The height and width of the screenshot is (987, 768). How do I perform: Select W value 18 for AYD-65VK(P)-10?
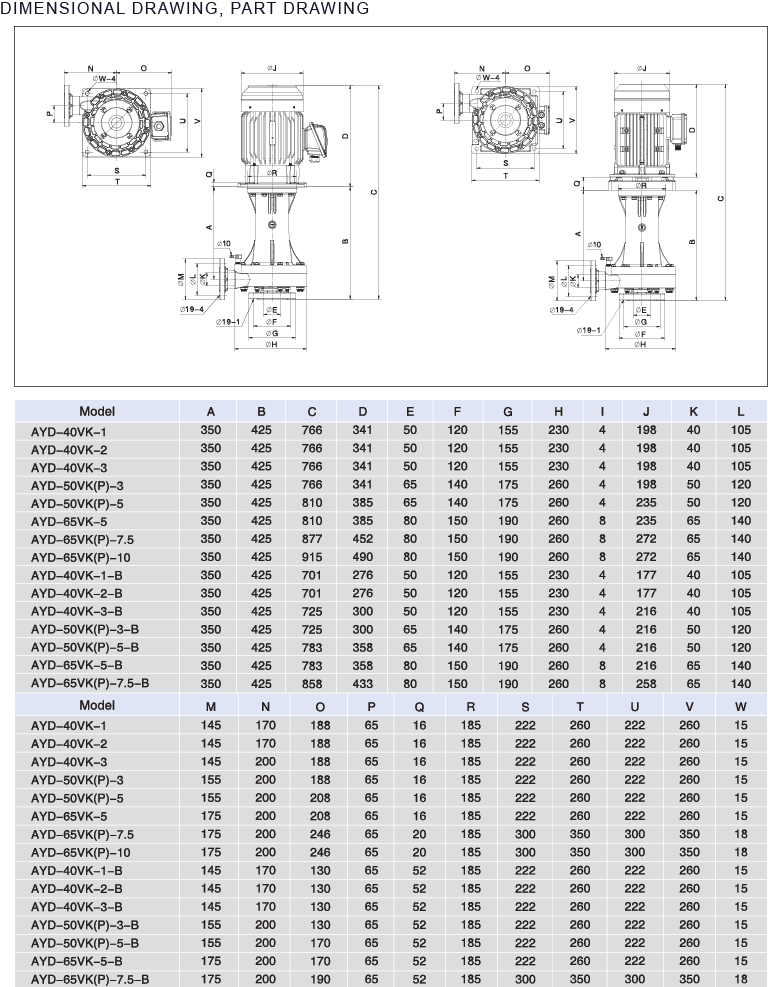click(741, 852)
